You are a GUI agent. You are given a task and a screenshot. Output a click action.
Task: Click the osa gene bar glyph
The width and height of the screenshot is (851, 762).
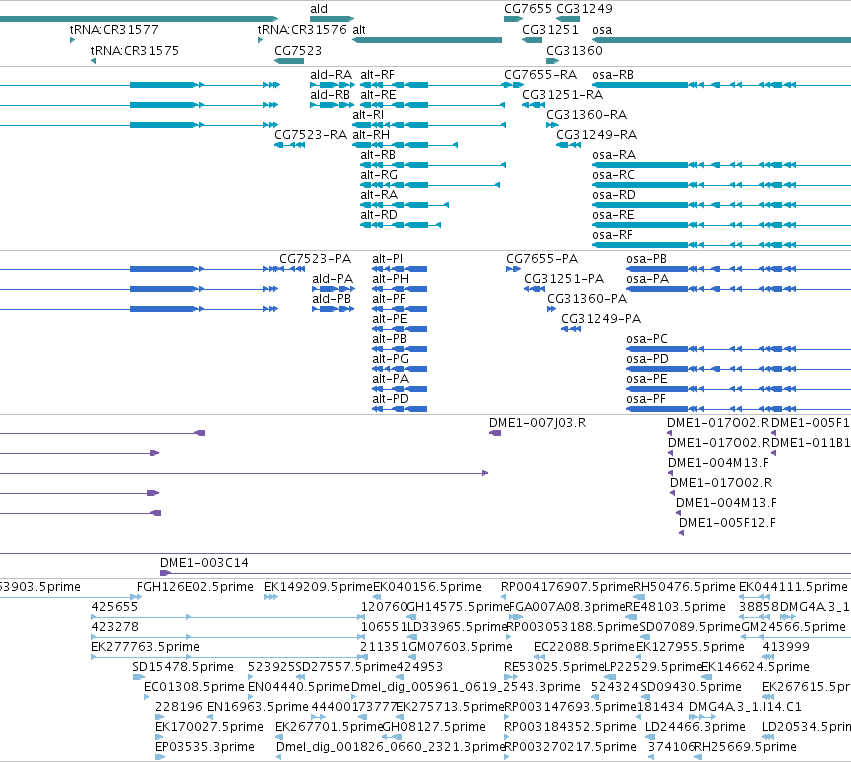[x=721, y=40]
